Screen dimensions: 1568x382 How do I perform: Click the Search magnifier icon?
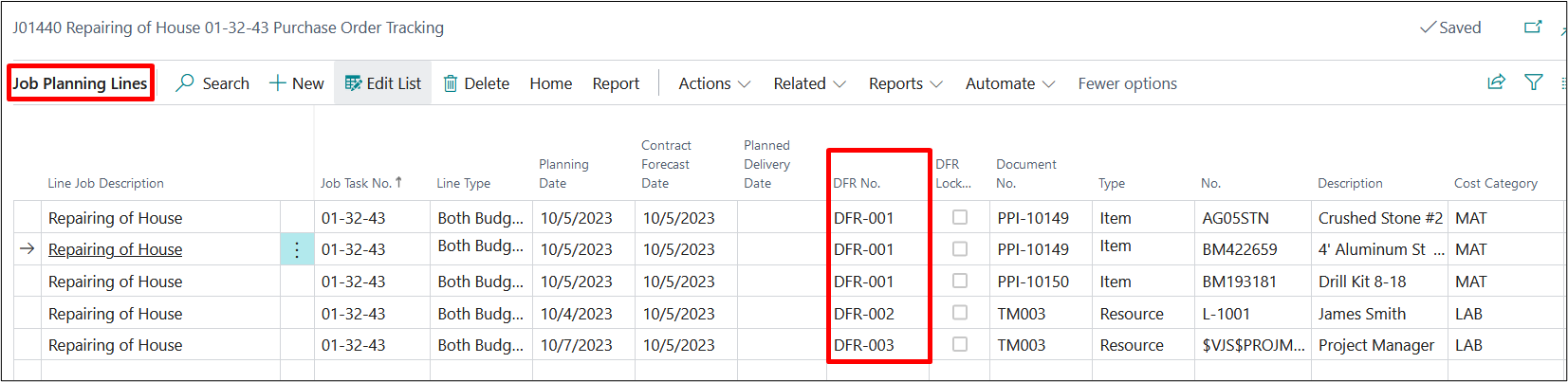tap(186, 83)
